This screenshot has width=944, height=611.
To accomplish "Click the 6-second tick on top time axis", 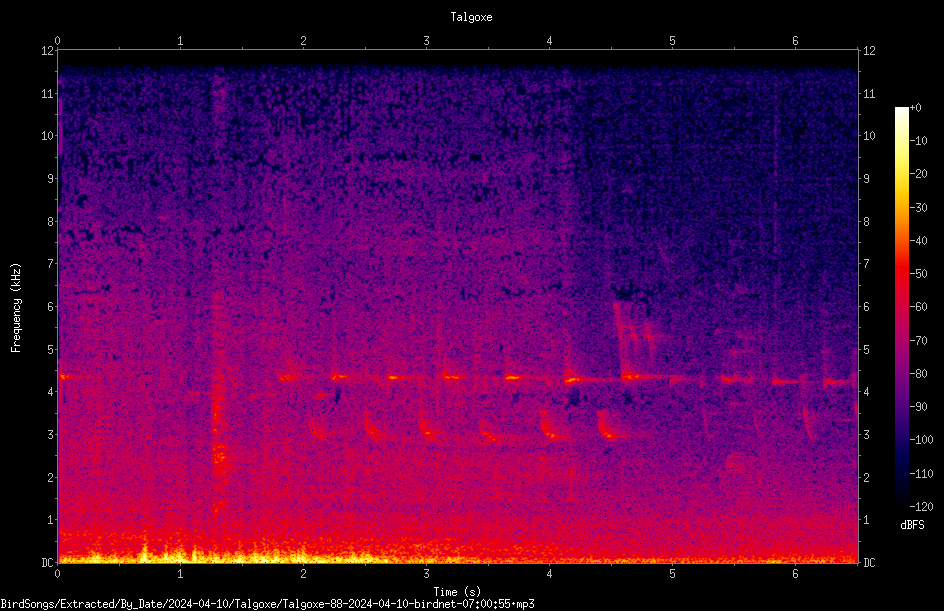I will pyautogui.click(x=795, y=41).
